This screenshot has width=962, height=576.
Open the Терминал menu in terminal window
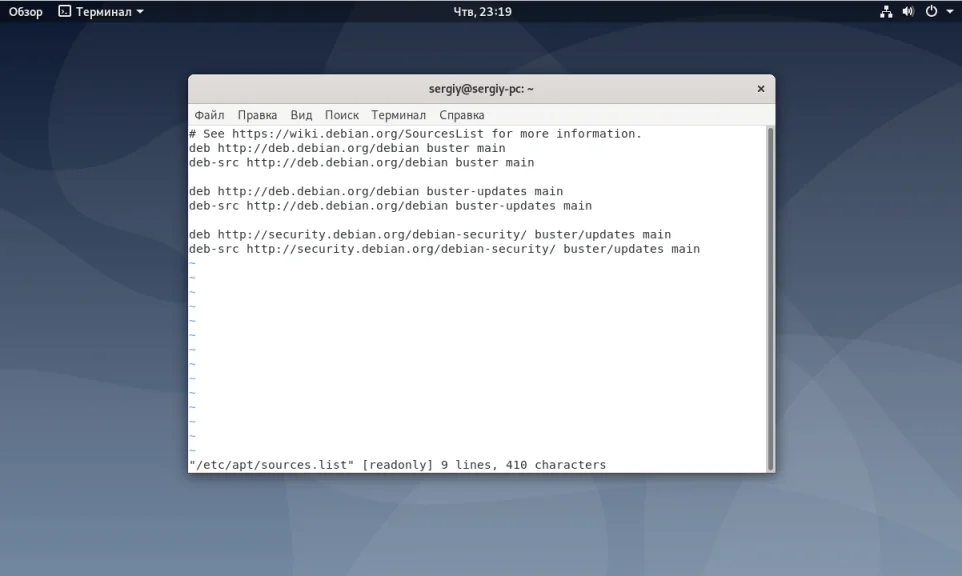398,115
